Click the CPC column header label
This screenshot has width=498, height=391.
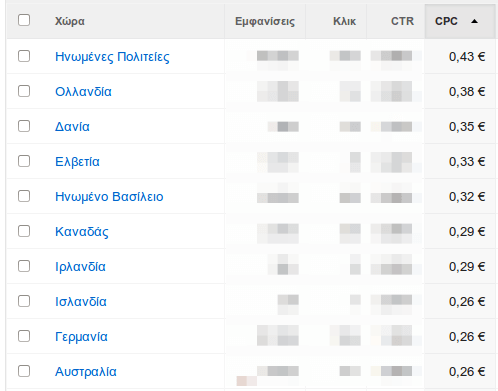(446, 21)
